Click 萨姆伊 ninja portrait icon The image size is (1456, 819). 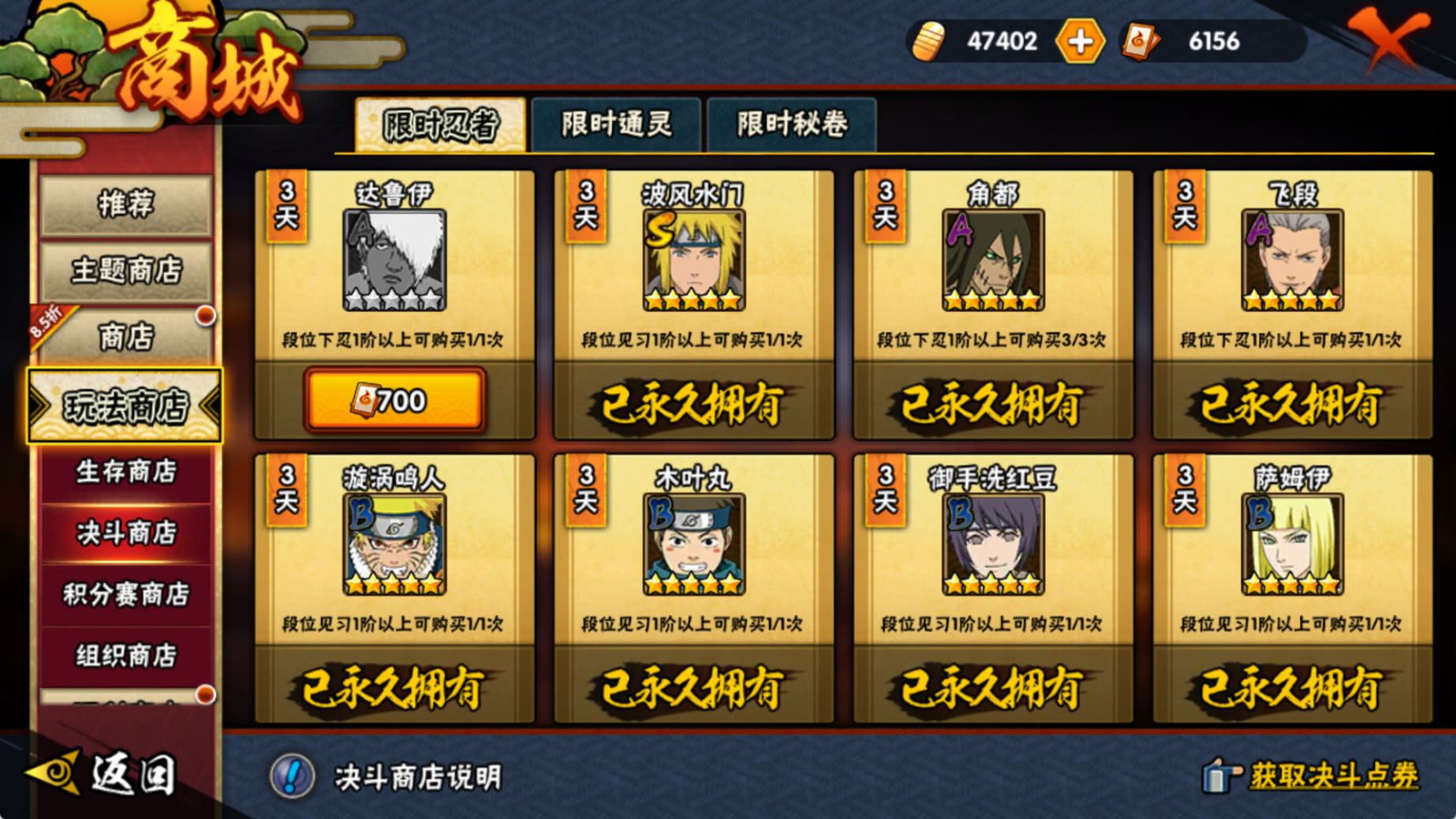[1293, 544]
